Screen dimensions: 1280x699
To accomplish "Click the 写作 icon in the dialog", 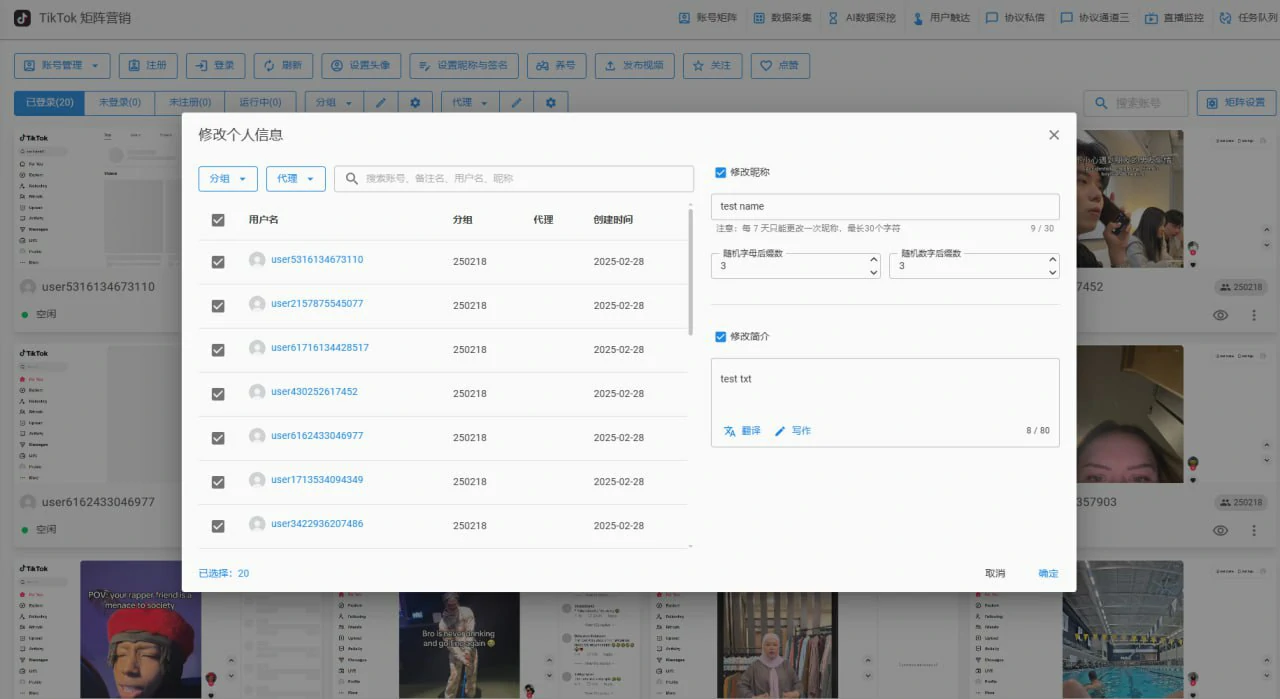I will click(793, 431).
